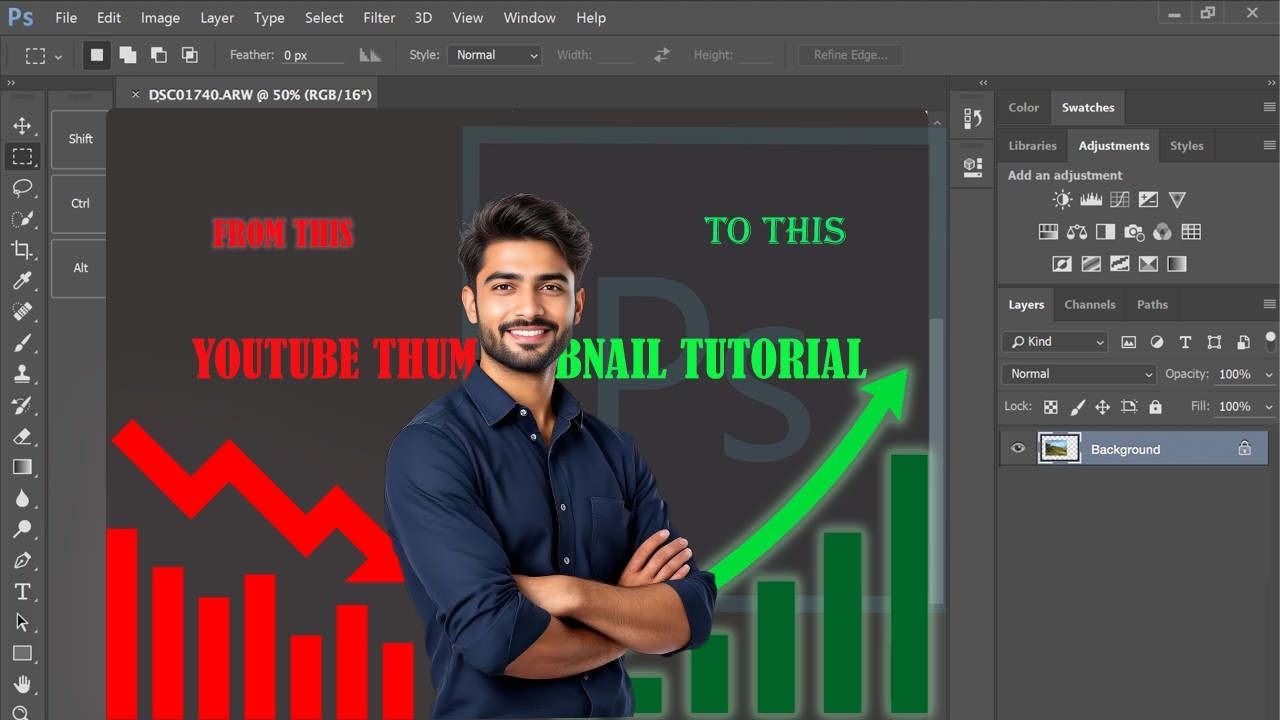This screenshot has height=720, width=1280.
Task: Switch to the Channels tab
Action: click(1089, 305)
